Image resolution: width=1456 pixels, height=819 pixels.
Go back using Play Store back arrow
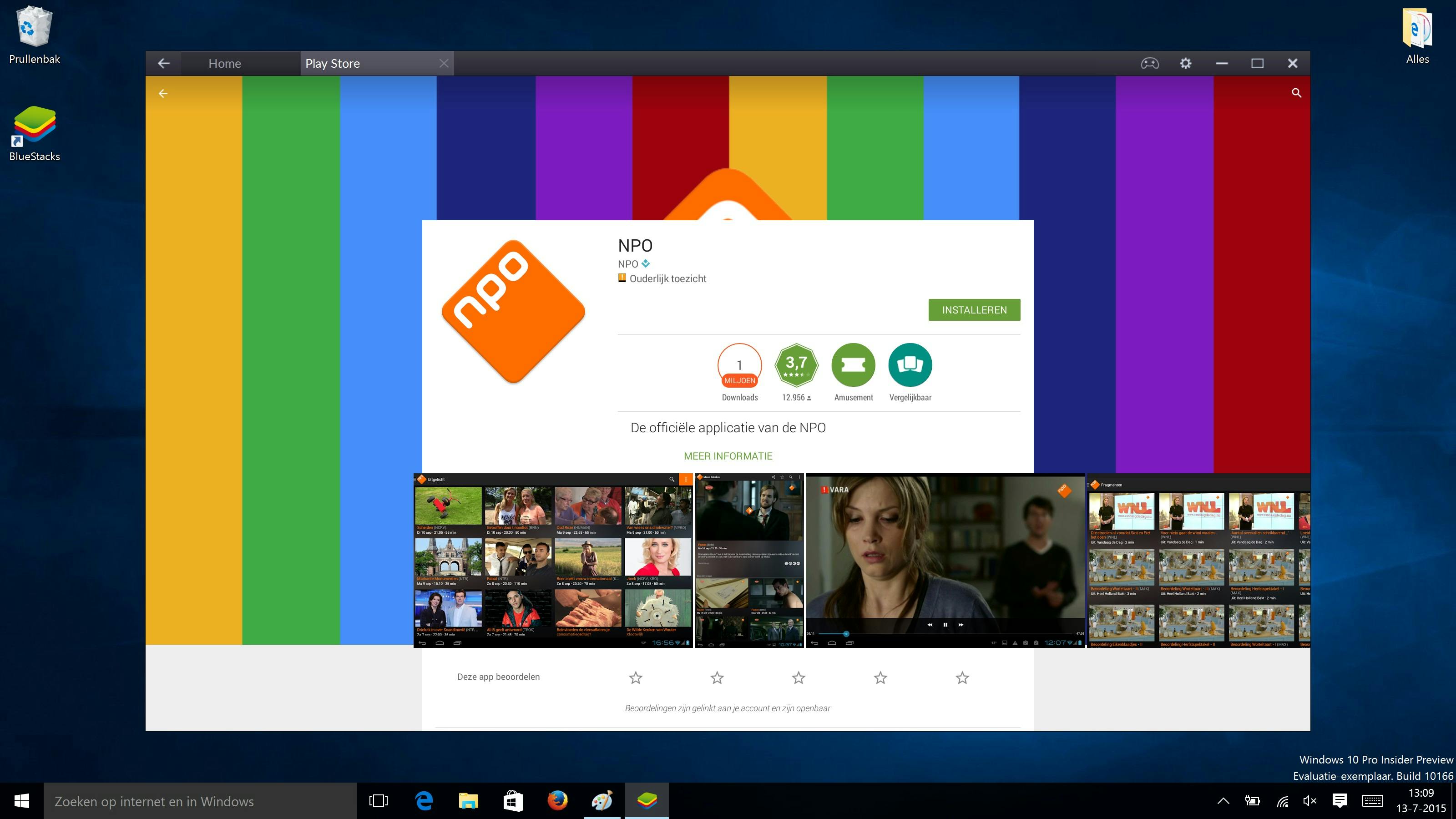[163, 93]
